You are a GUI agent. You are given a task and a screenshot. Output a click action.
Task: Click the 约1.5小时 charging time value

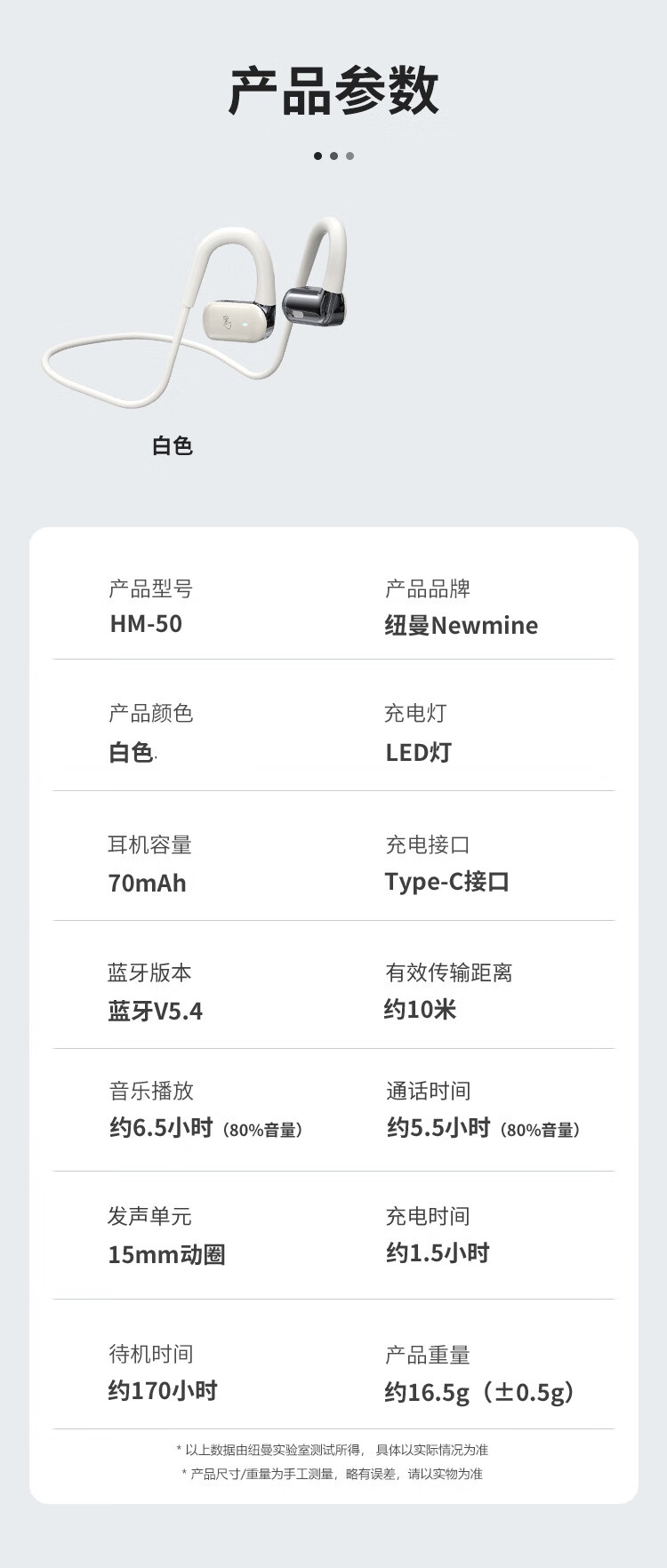click(x=438, y=1253)
